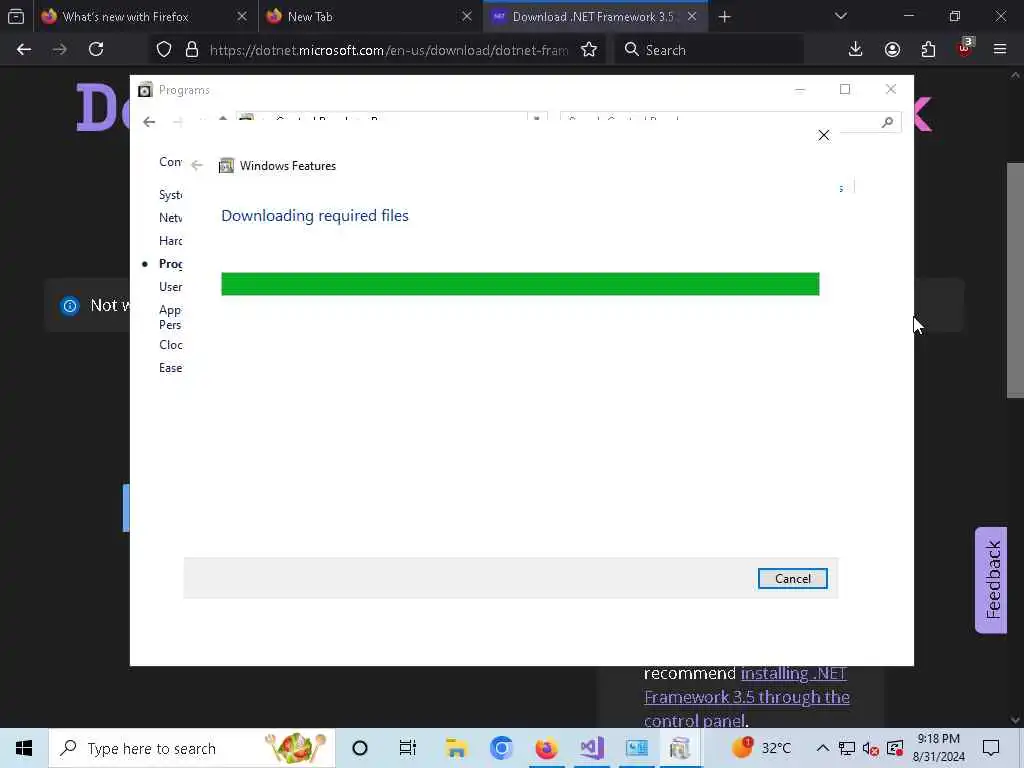Open the taskbar clock and date
This screenshot has height=768, width=1024.
938,748
